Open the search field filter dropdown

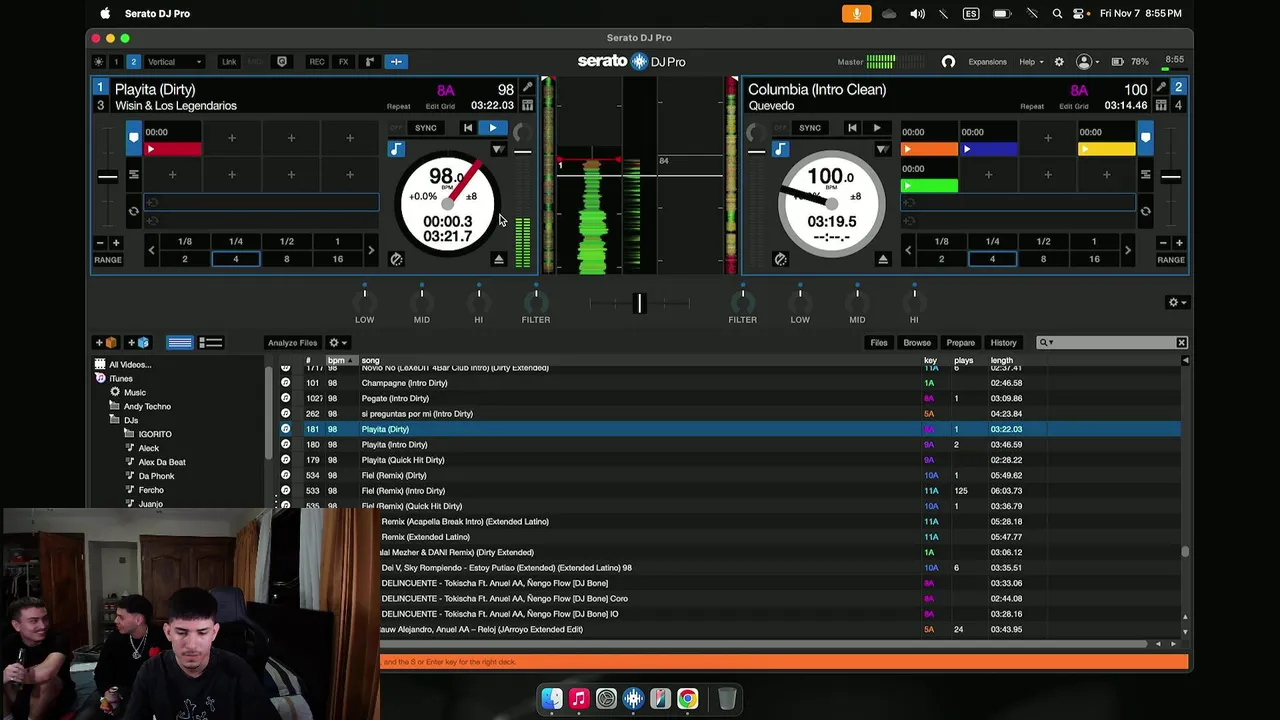(x=1046, y=343)
